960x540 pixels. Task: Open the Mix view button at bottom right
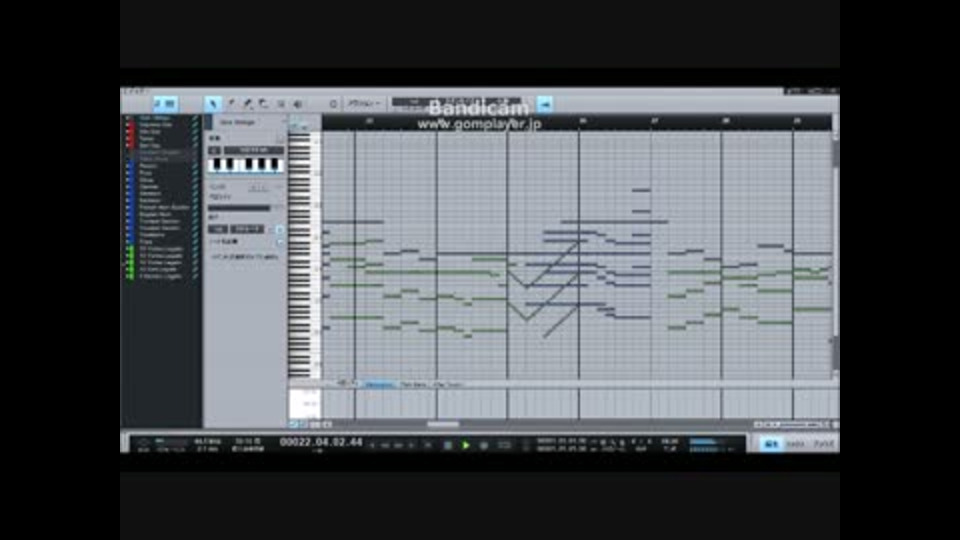tap(796, 444)
